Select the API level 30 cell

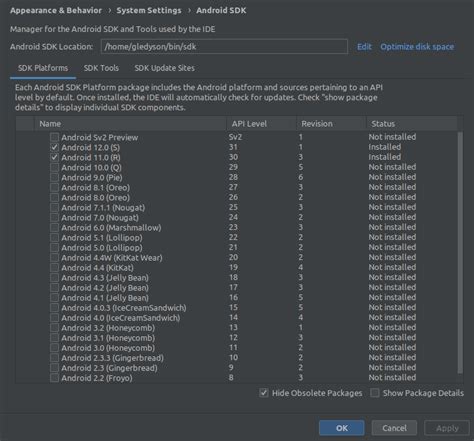[x=233, y=157]
